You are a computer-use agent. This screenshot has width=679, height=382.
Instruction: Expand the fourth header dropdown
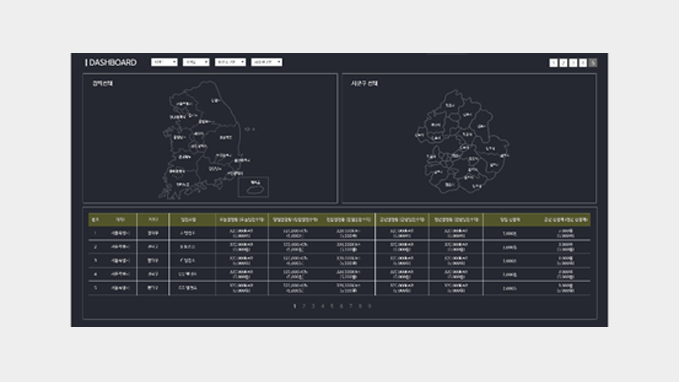(267, 62)
